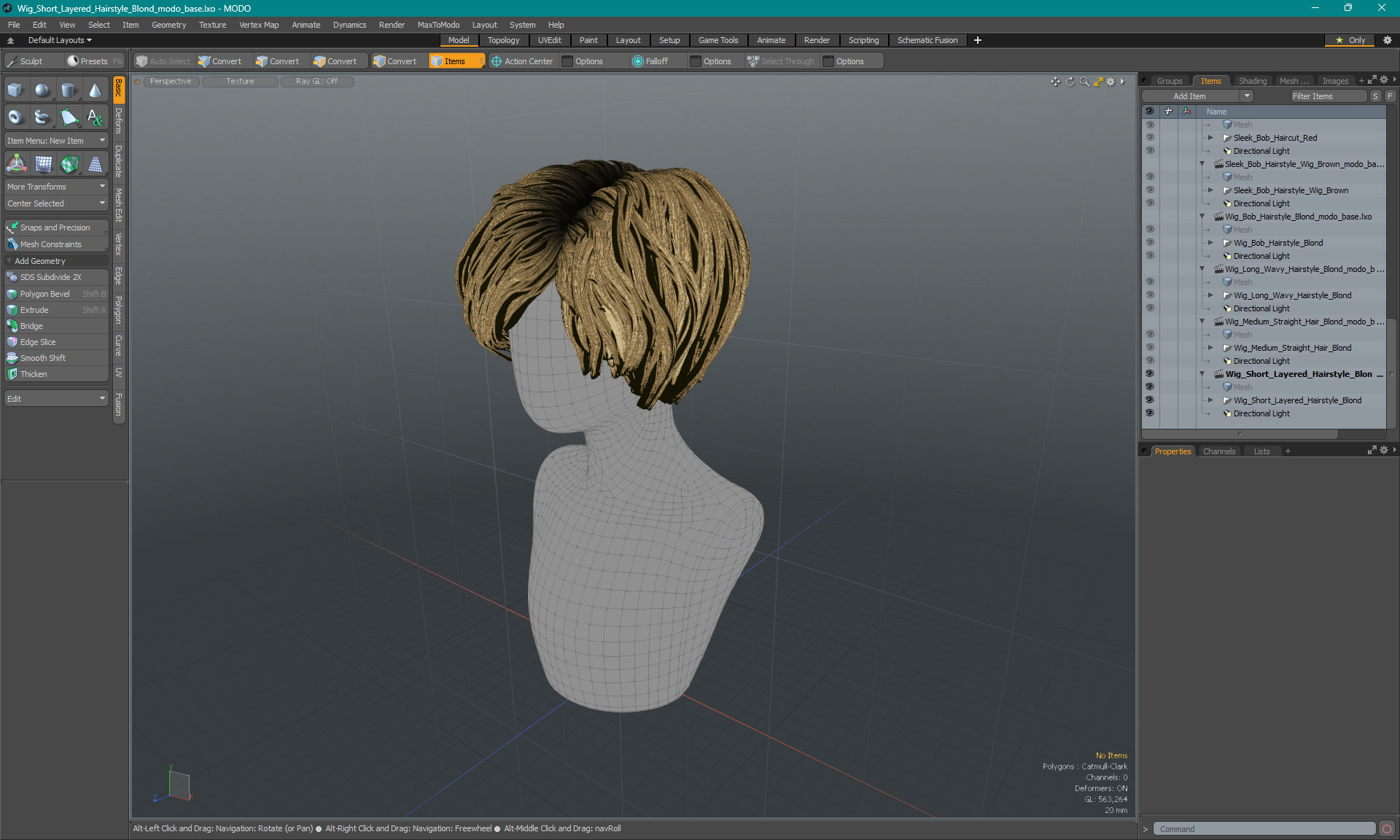Viewport: 1400px width, 840px height.
Task: Click the tapered grid icon
Action: (x=95, y=164)
